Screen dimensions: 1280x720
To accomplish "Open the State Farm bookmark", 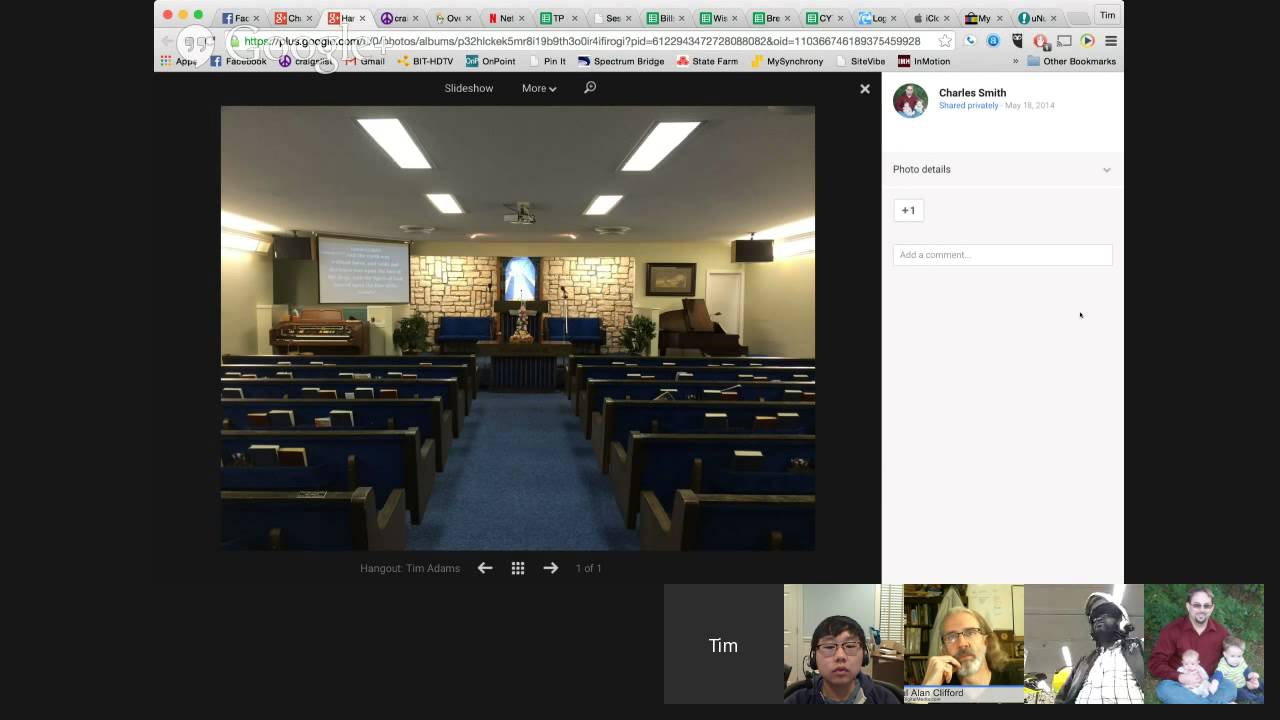I will [x=707, y=61].
